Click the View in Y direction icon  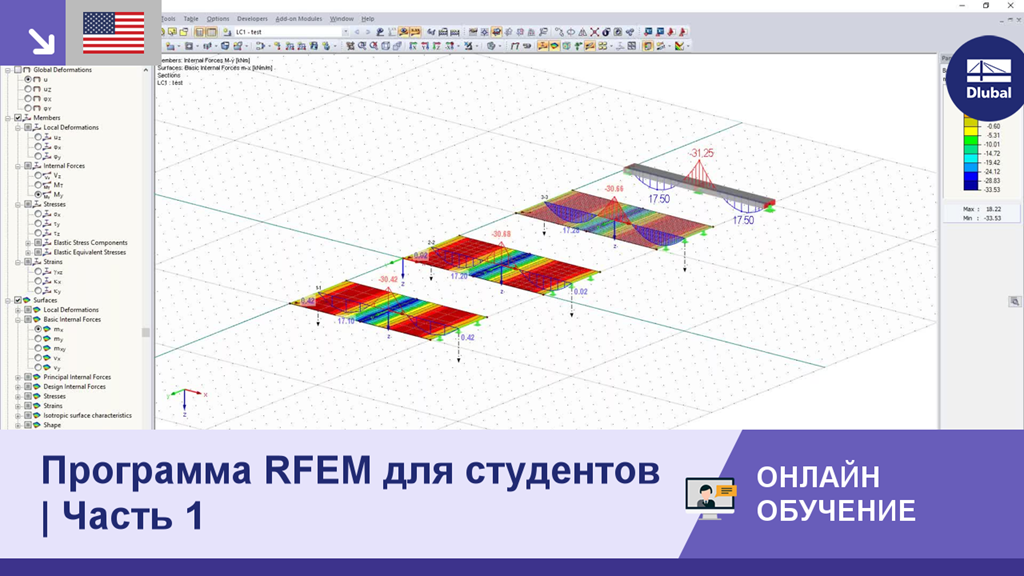(x=424, y=46)
